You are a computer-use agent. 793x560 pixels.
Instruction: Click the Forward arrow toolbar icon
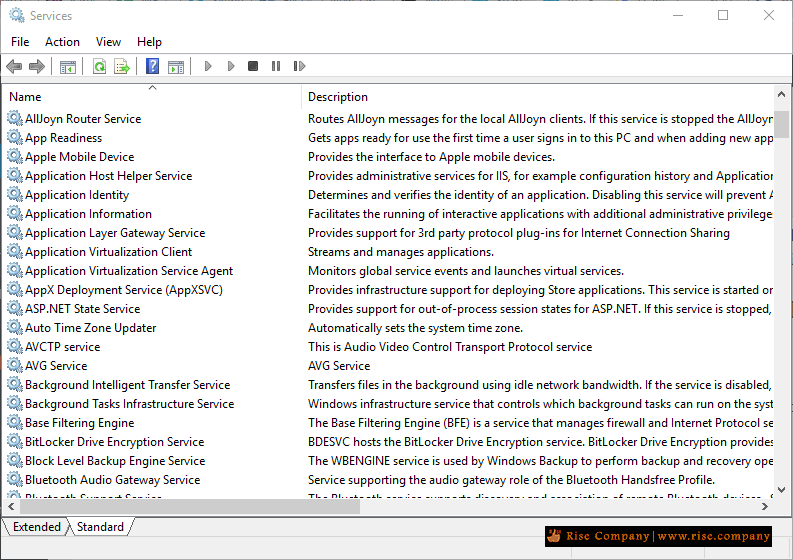pos(37,66)
